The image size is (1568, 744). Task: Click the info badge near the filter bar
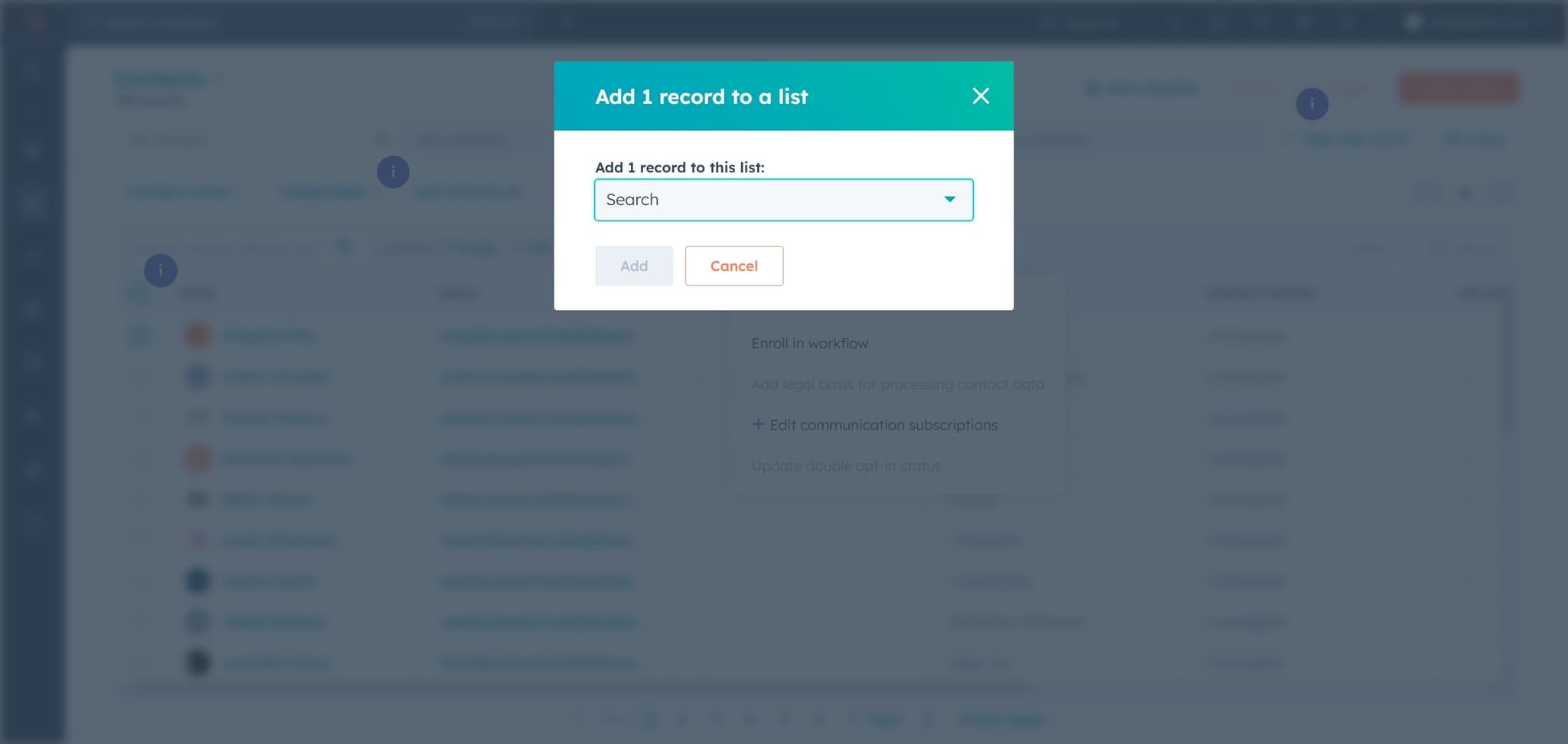pyautogui.click(x=393, y=171)
